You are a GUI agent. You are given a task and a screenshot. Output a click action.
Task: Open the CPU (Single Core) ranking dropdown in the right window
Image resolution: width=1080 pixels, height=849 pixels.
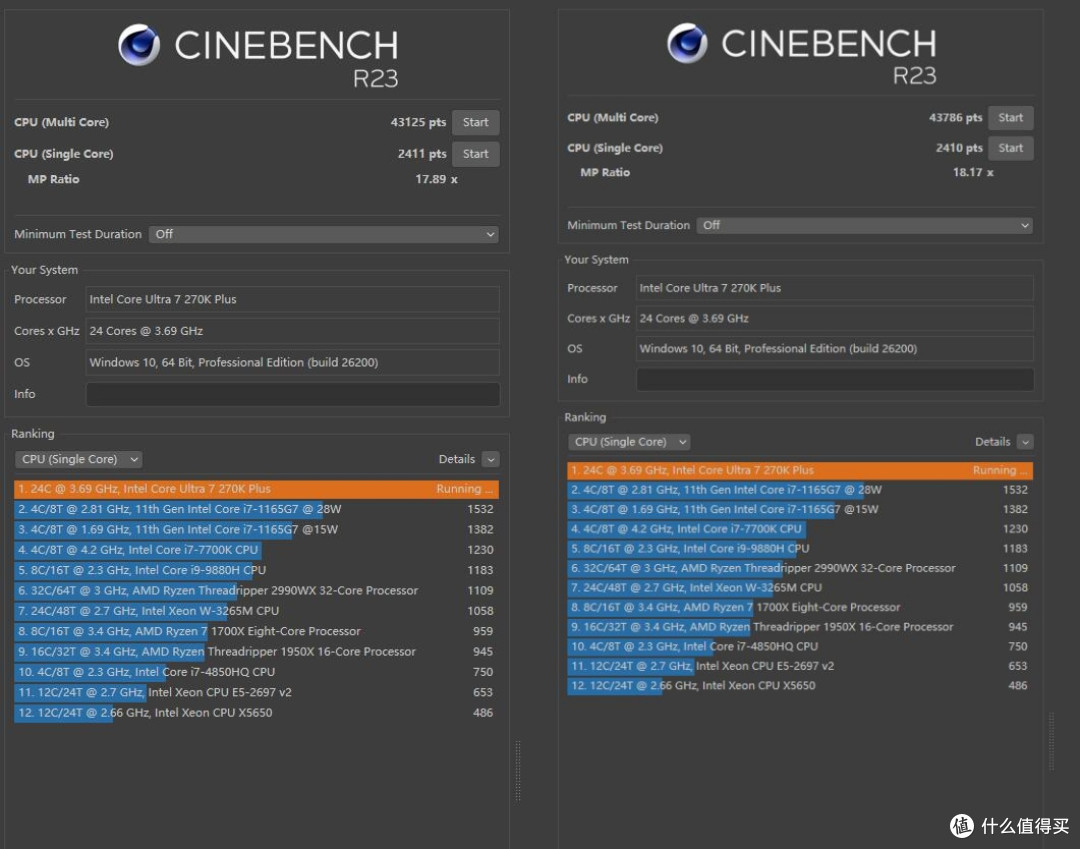click(629, 442)
